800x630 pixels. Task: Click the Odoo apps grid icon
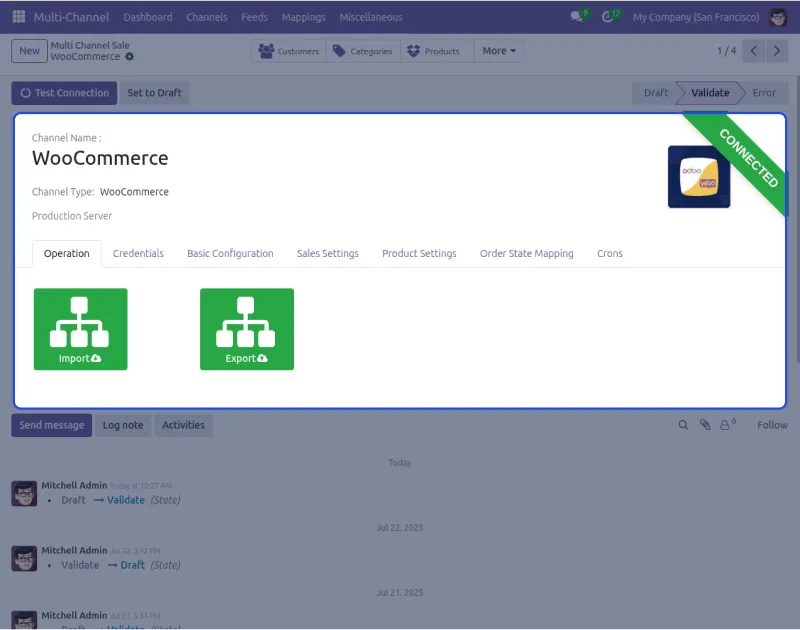[x=17, y=17]
